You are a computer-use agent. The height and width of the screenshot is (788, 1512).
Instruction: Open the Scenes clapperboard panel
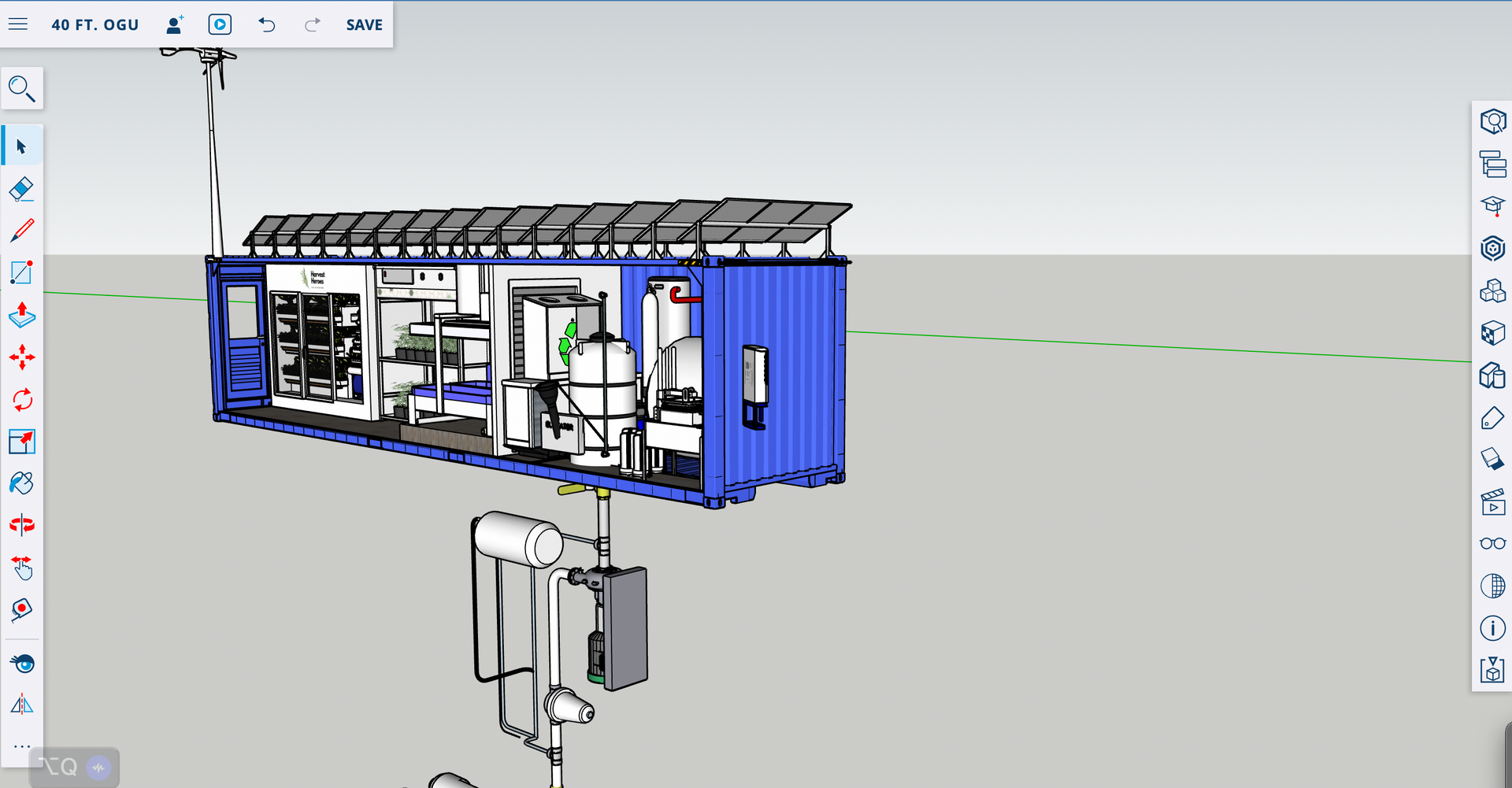tap(1493, 502)
